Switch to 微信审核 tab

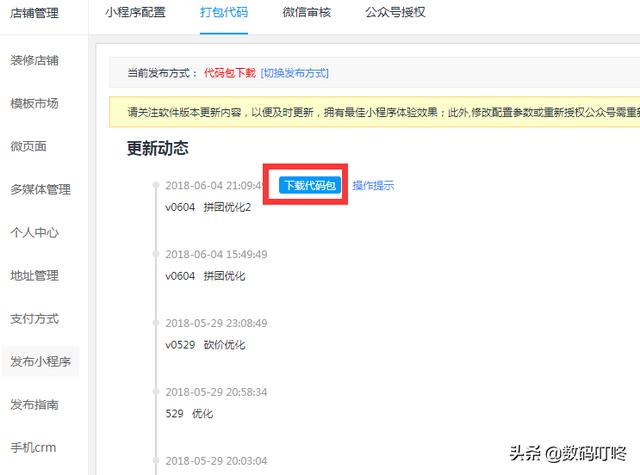(307, 12)
